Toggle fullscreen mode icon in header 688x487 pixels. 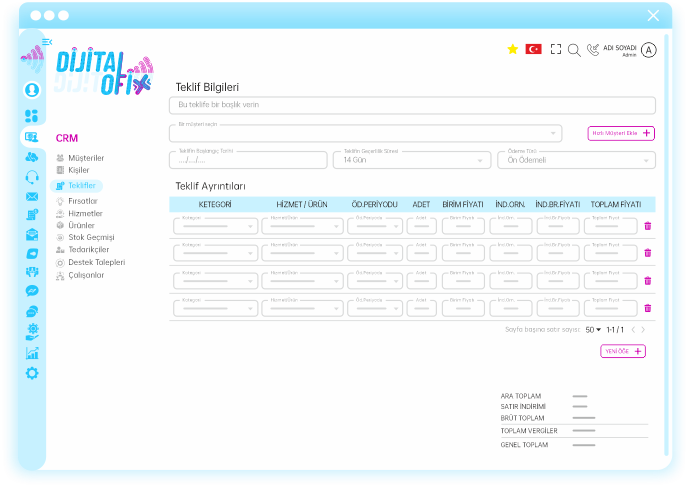pyautogui.click(x=556, y=49)
